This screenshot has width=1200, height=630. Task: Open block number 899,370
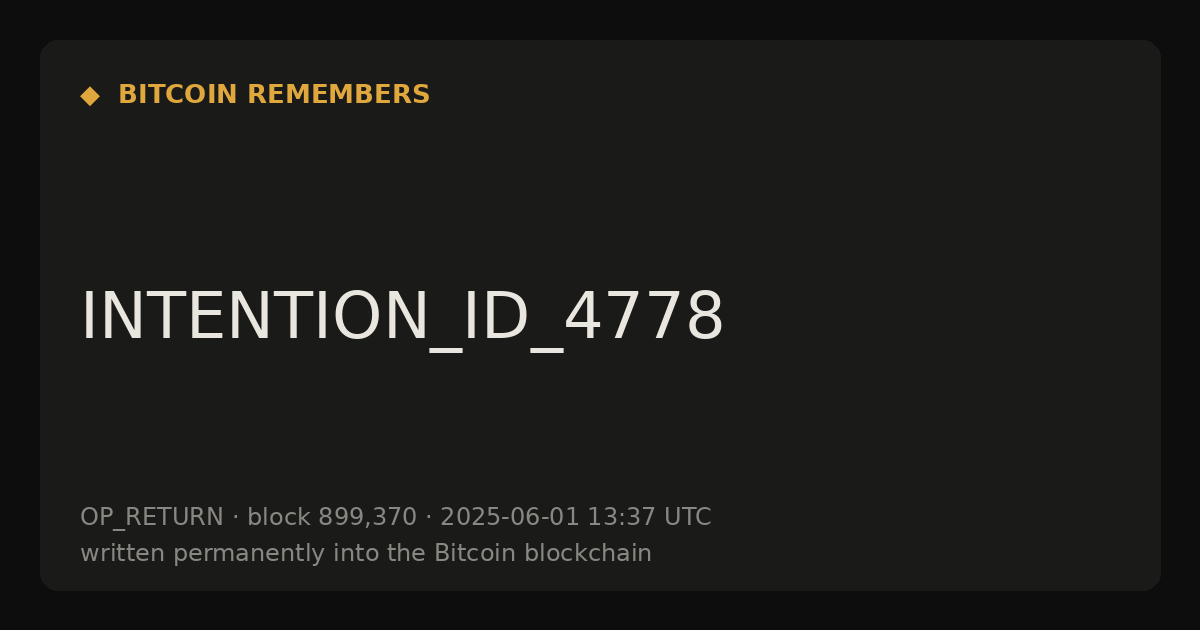click(367, 518)
